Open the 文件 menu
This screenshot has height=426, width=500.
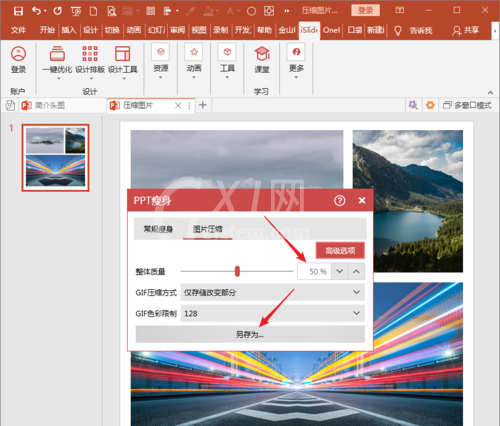[x=18, y=30]
